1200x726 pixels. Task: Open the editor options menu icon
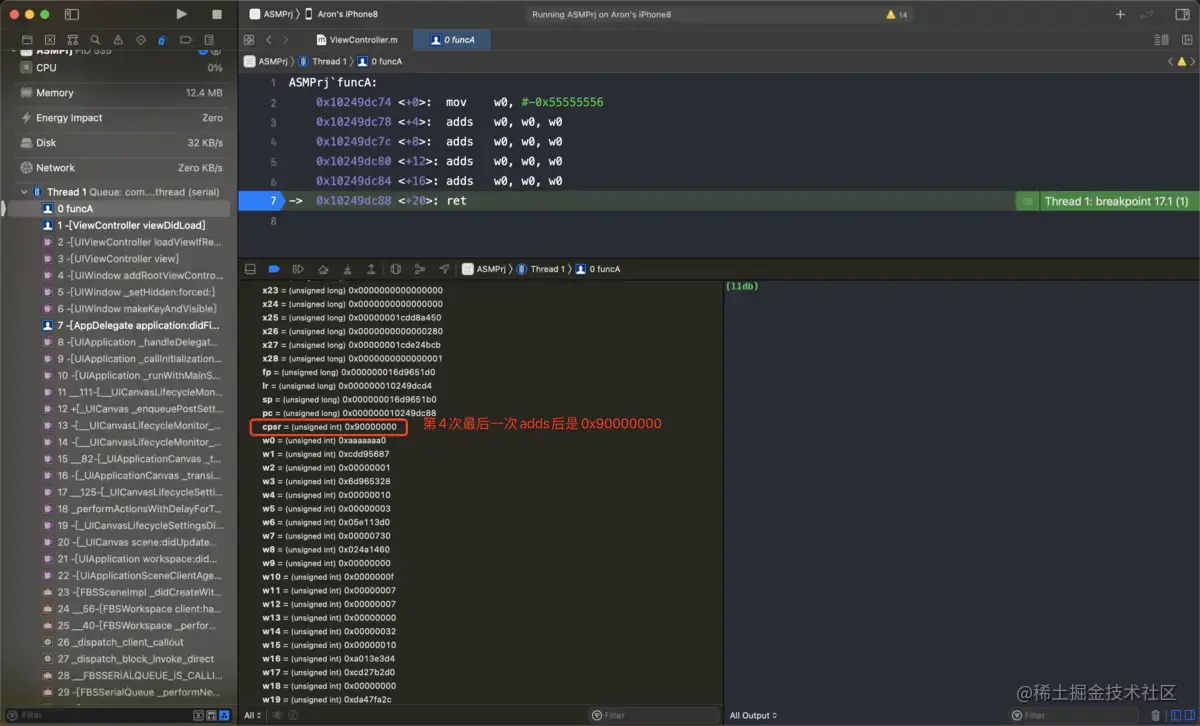1161,40
